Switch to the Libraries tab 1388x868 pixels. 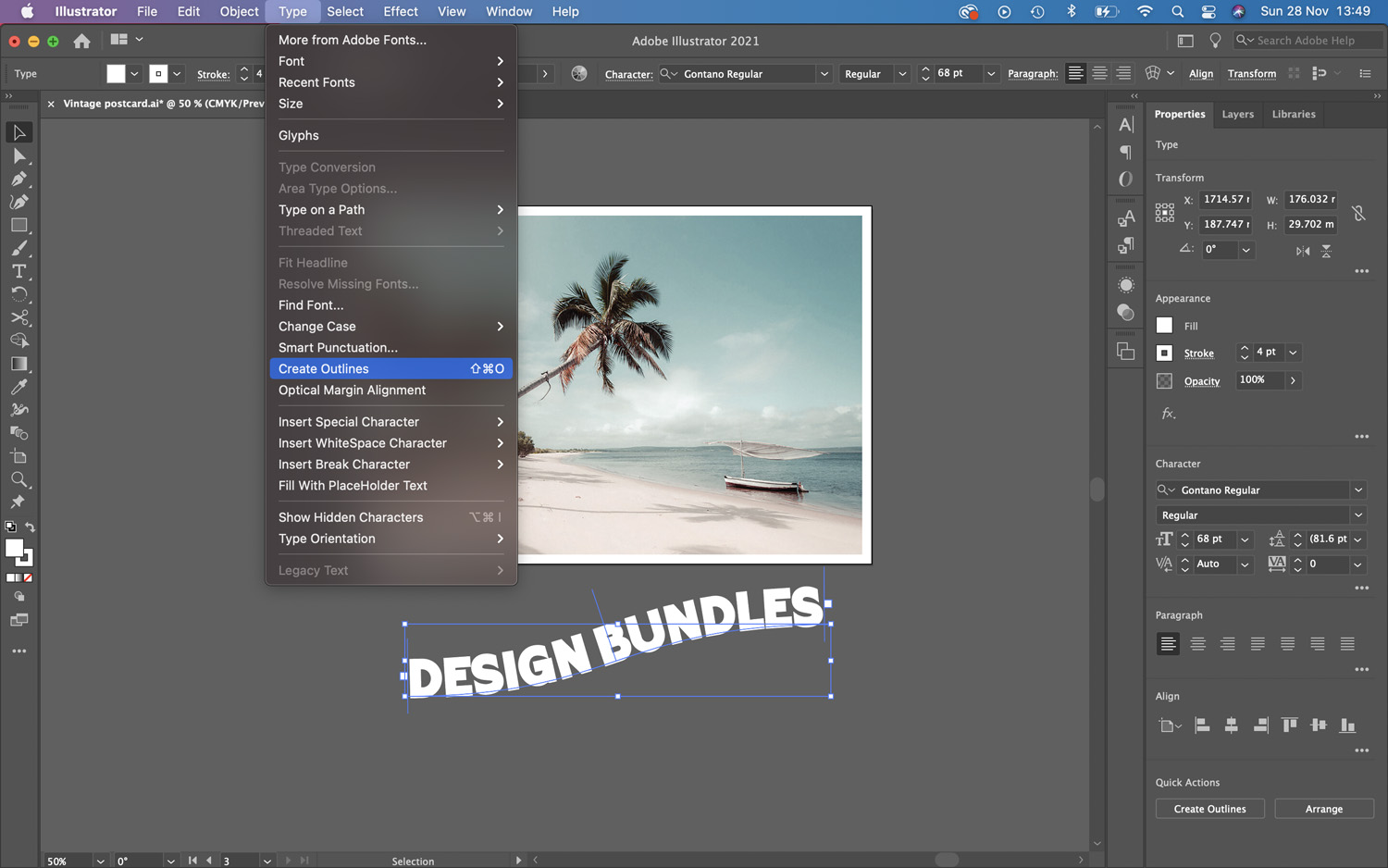click(1293, 114)
